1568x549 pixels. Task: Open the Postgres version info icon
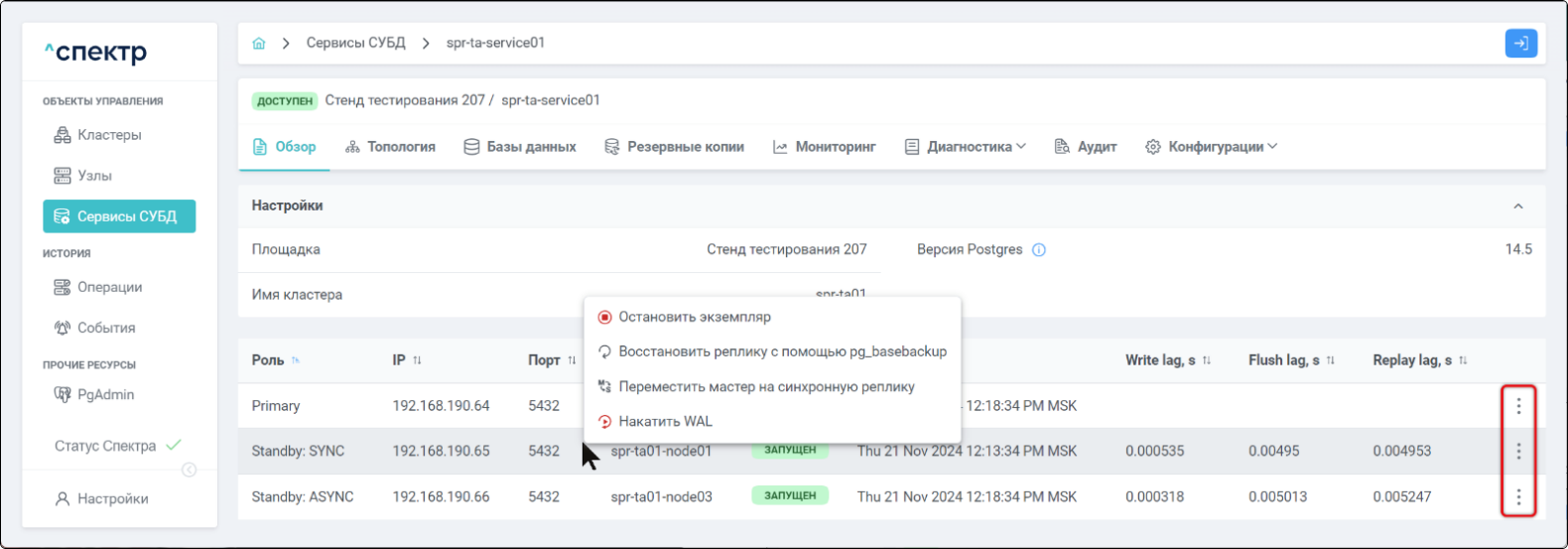click(x=1039, y=250)
